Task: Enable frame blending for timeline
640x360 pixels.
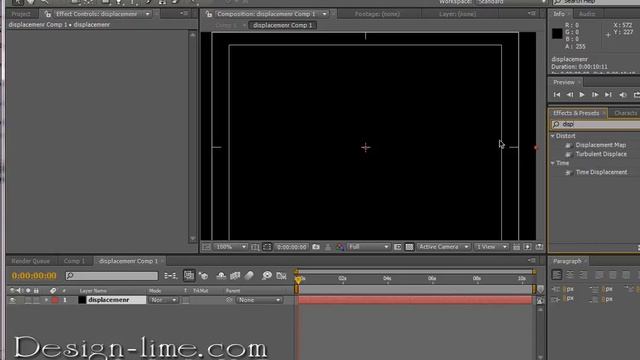Action: (x=235, y=276)
